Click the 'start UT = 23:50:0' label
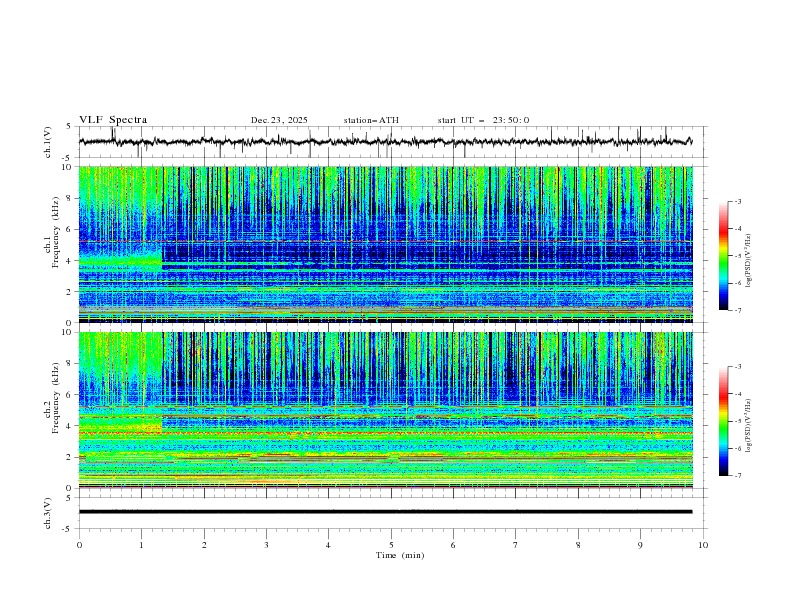Screen dimensions: 792x612 click(483, 120)
